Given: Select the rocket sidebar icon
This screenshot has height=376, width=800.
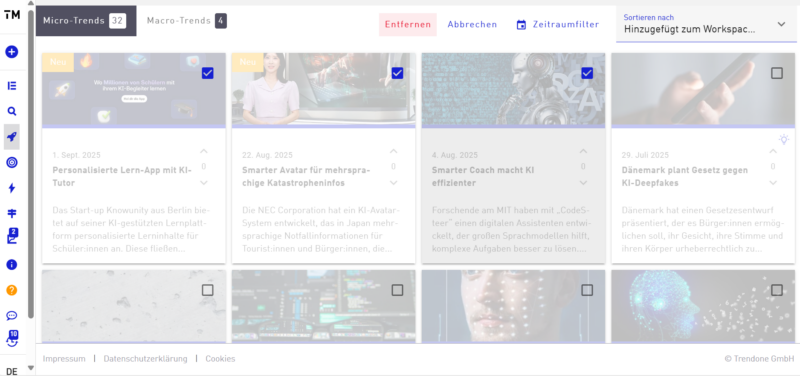Looking at the screenshot, I should [12, 137].
